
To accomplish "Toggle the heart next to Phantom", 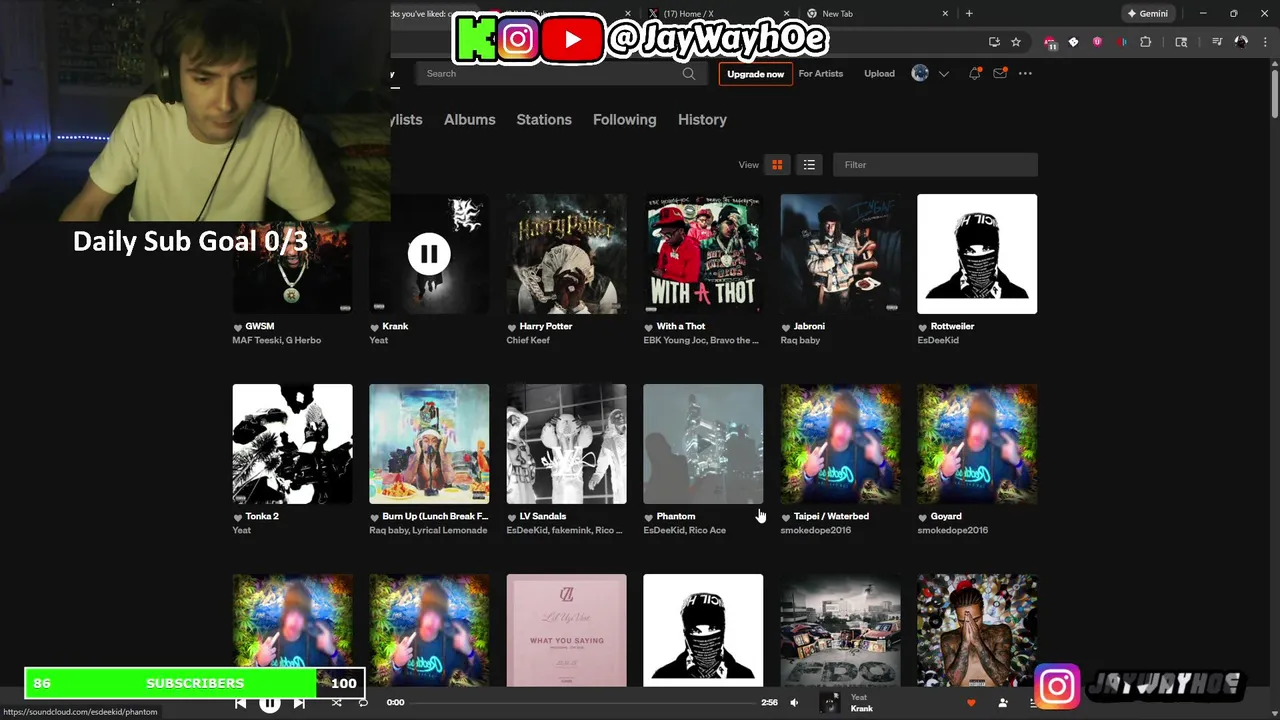I will [649, 517].
